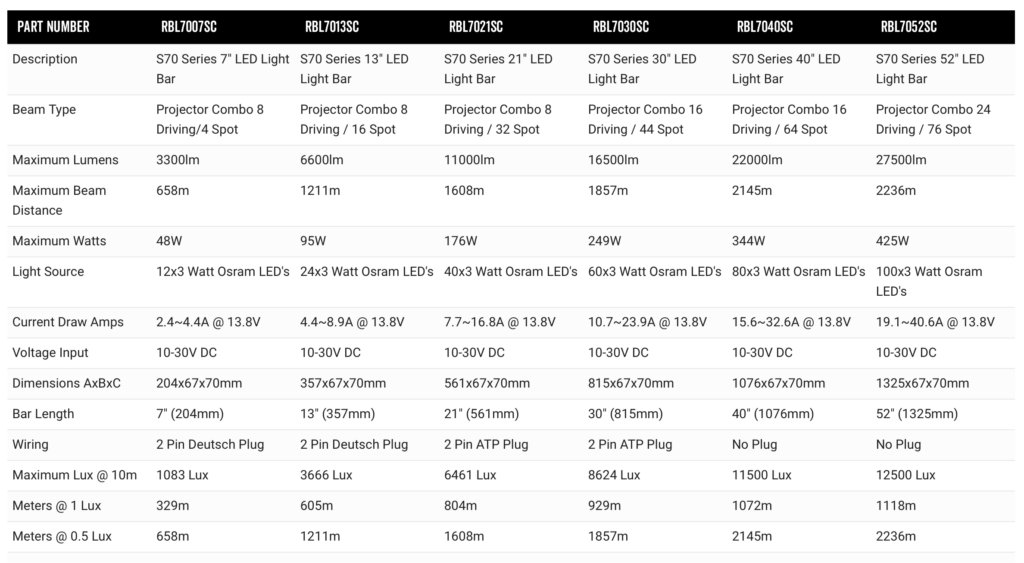Click the Description row label
This screenshot has height=563, width=1024.
(x=44, y=59)
